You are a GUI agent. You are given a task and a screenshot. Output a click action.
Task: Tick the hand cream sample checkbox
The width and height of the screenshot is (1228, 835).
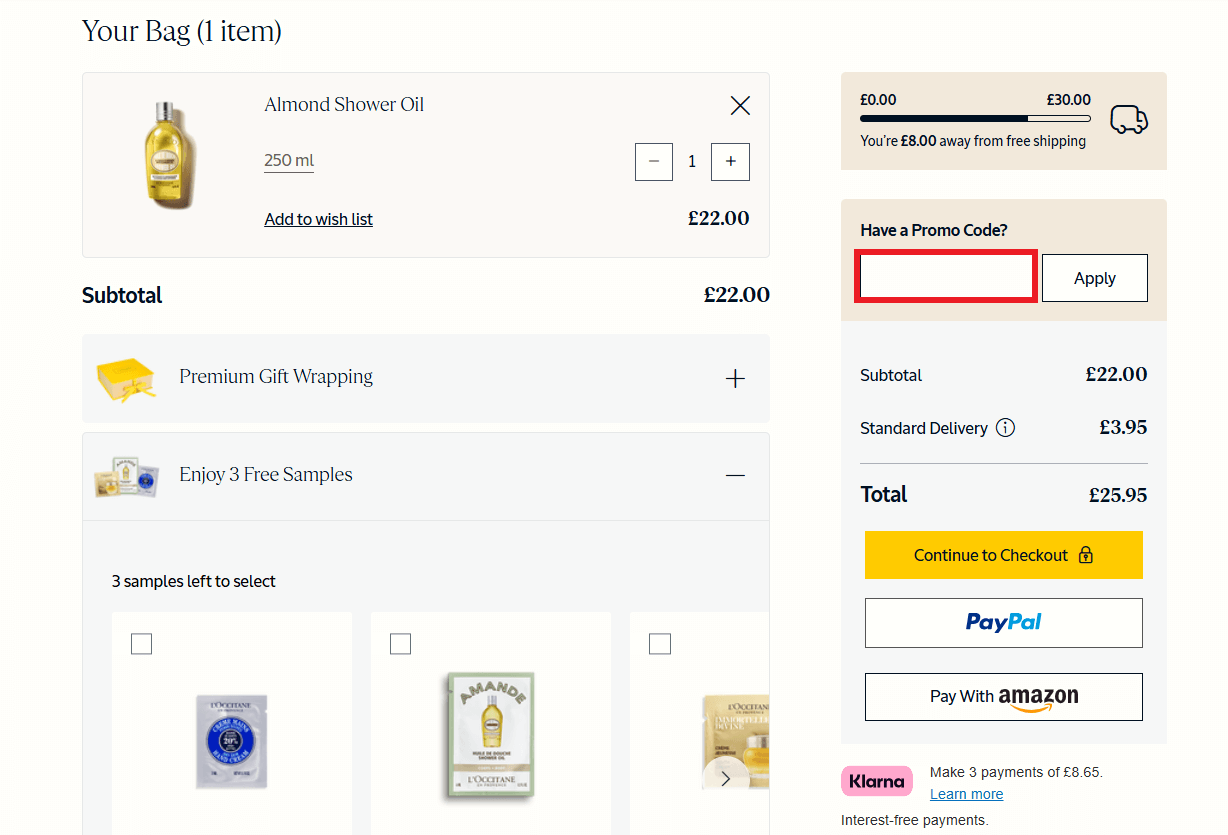pyautogui.click(x=141, y=644)
